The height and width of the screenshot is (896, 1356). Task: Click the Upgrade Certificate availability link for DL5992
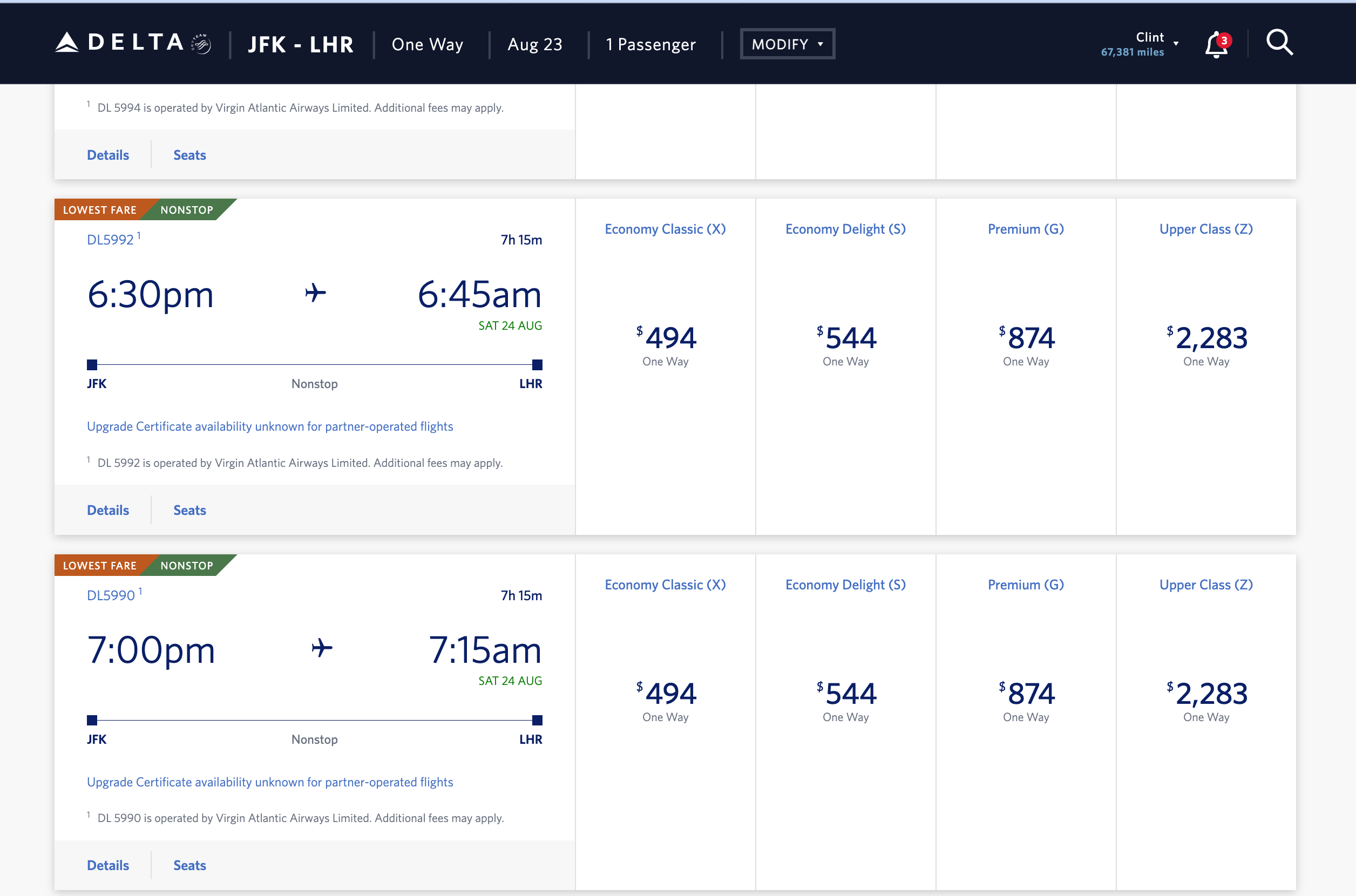pos(270,426)
